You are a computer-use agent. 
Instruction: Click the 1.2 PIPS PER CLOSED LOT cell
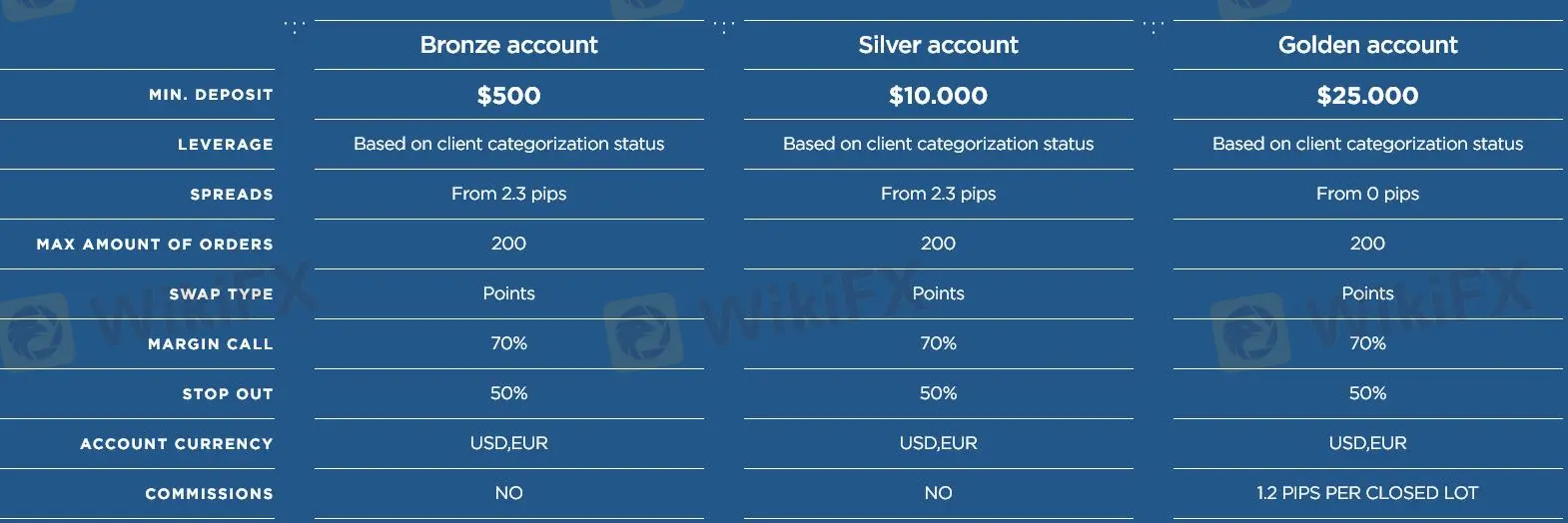1367,493
